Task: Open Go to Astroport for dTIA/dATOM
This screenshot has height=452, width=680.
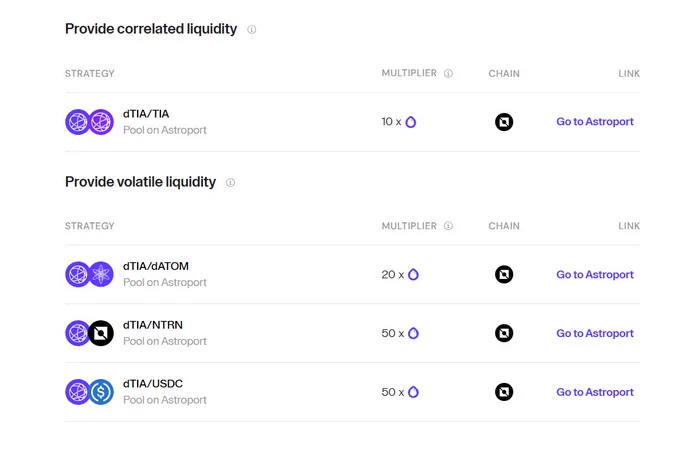Action: tap(595, 275)
